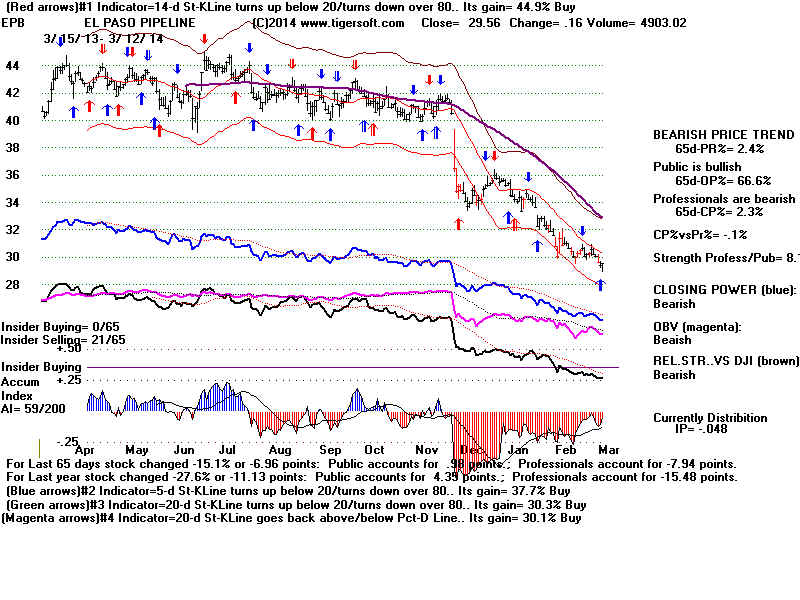The height and width of the screenshot is (600, 800).
Task: Click the 44 price axis label
Action: [12, 66]
